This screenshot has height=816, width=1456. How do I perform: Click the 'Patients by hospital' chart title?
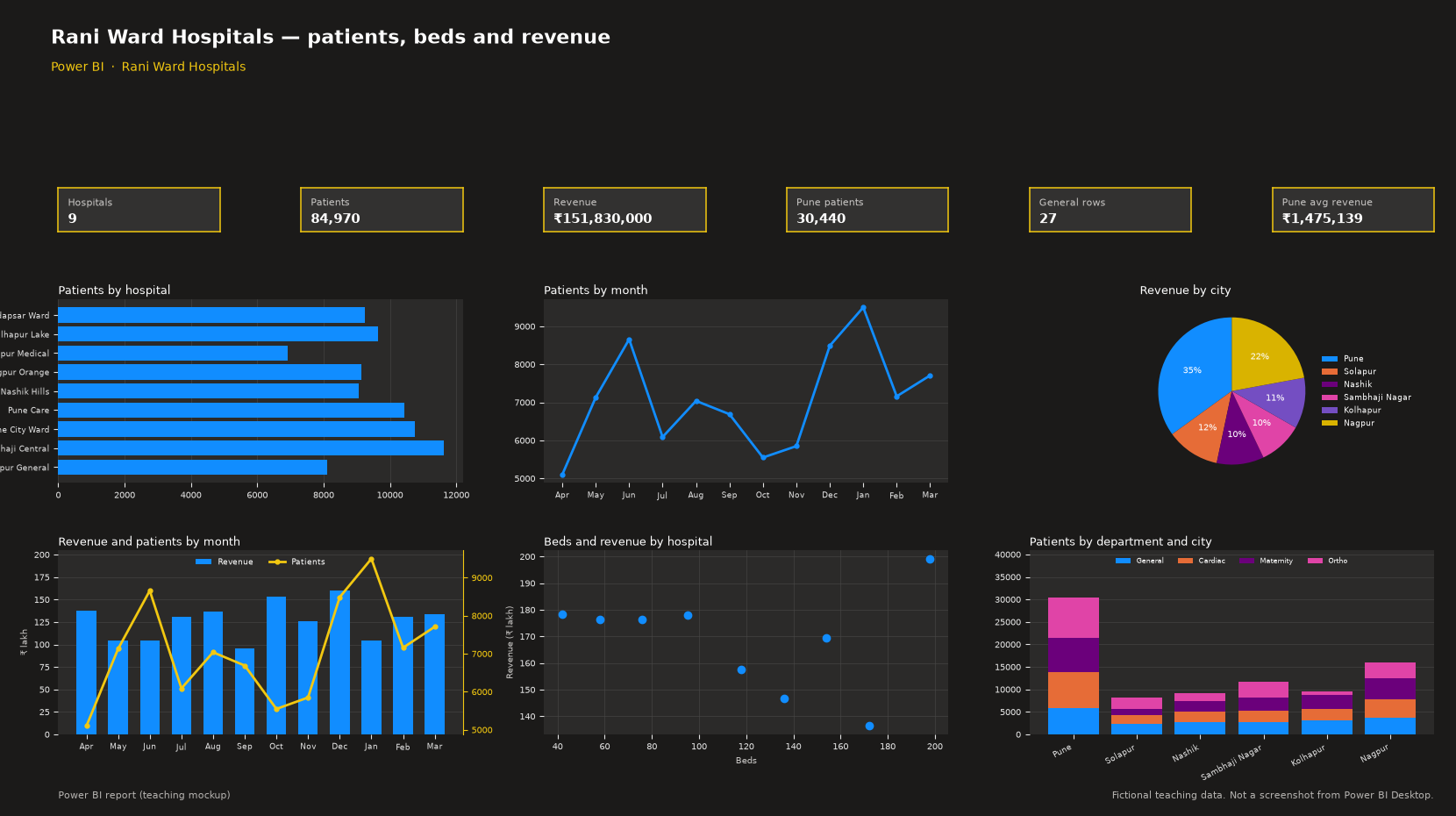pyautogui.click(x=114, y=290)
